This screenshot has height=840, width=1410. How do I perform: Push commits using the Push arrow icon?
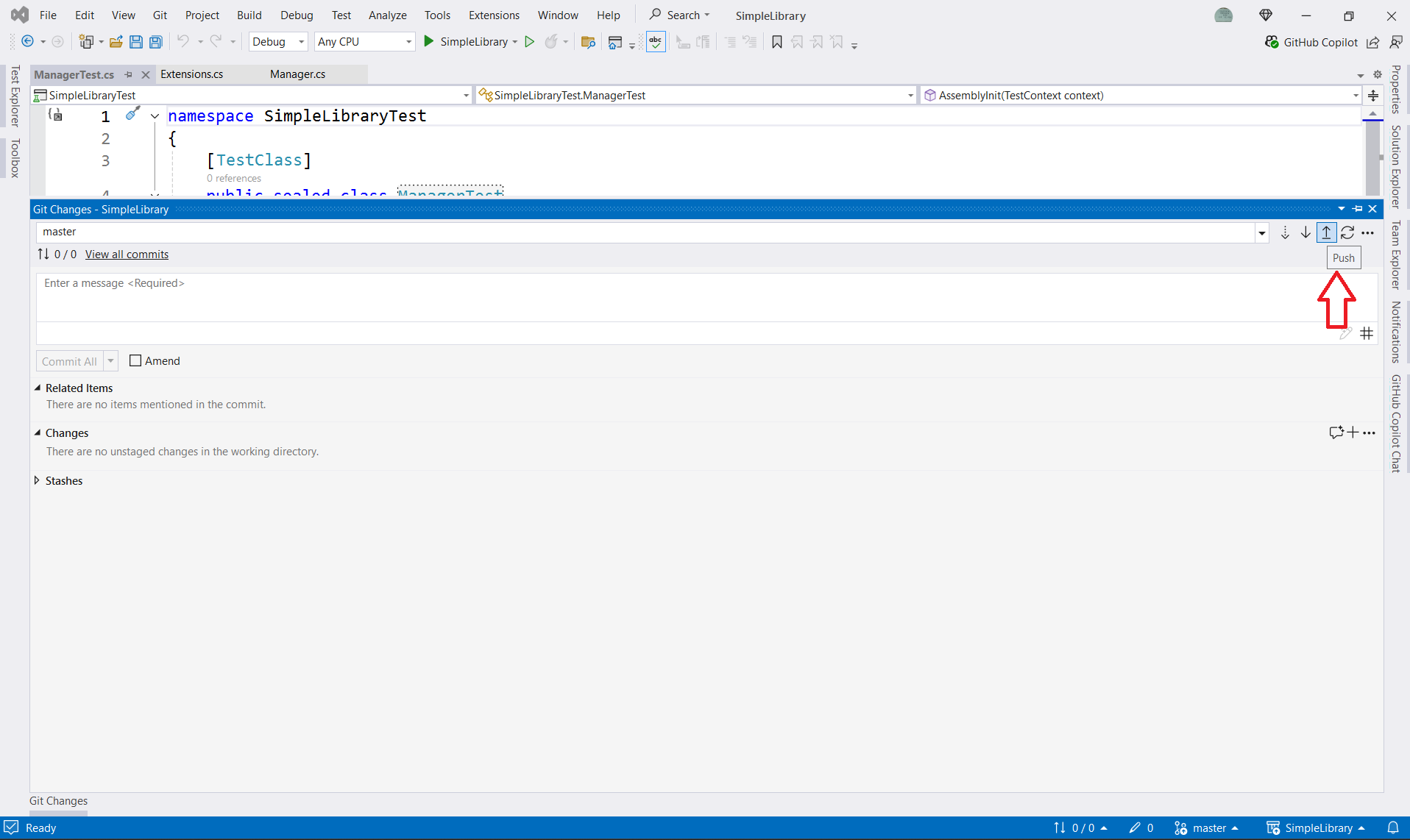pyautogui.click(x=1327, y=232)
